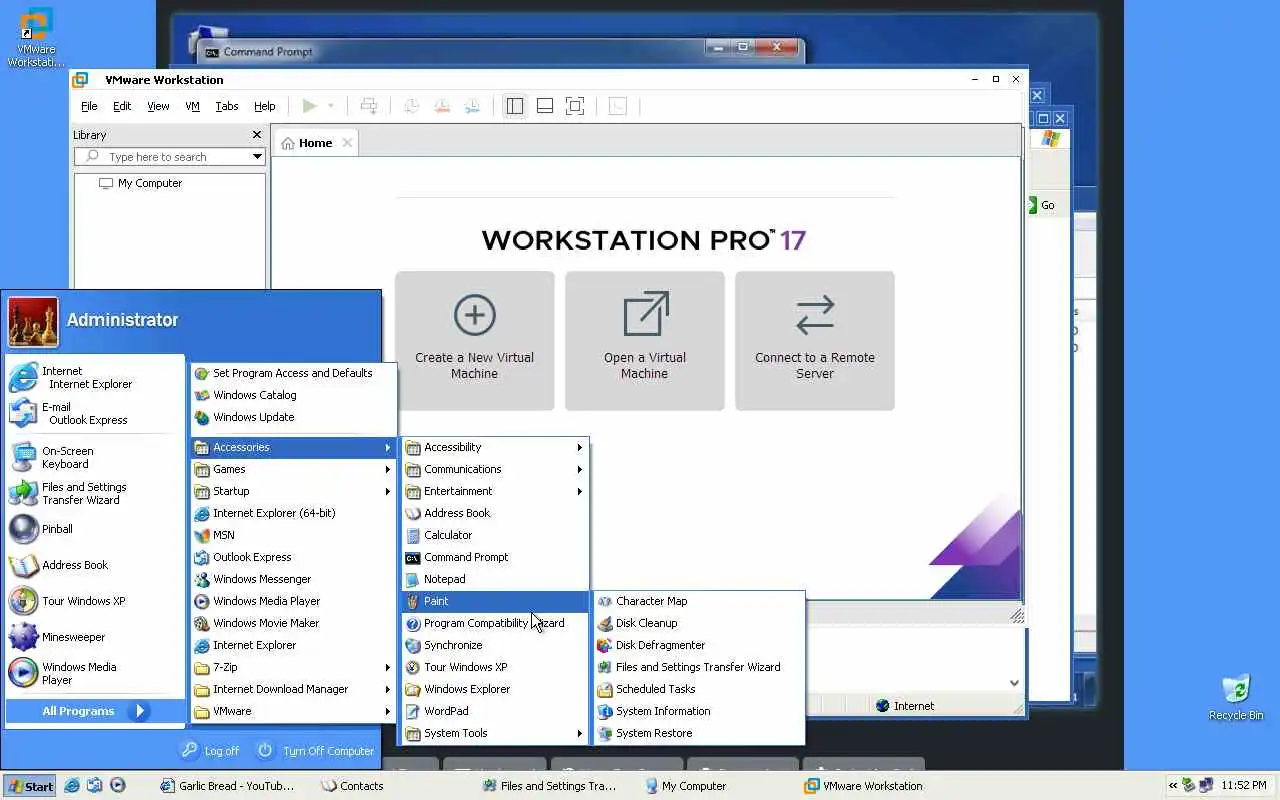
Task: Launch Pinball from Start menu
Action: point(95,529)
